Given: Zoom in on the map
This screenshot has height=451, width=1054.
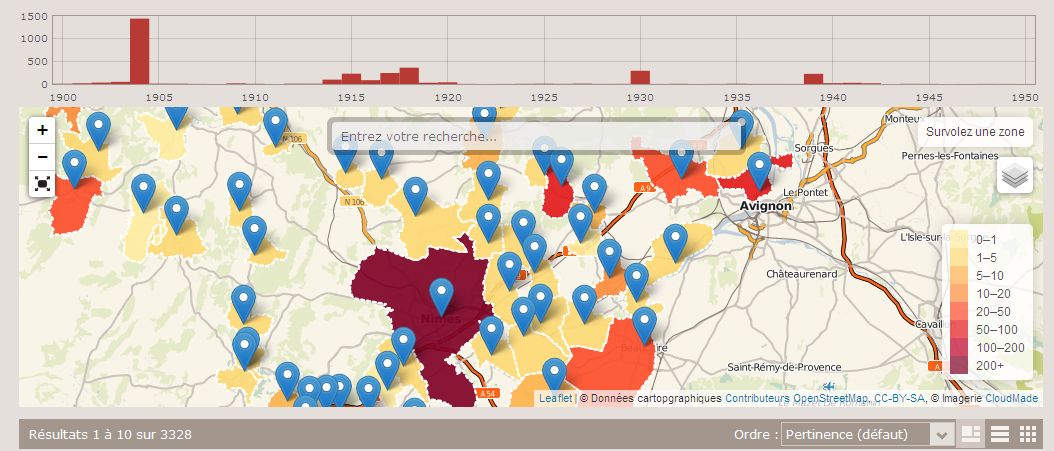Looking at the screenshot, I should tap(42, 131).
